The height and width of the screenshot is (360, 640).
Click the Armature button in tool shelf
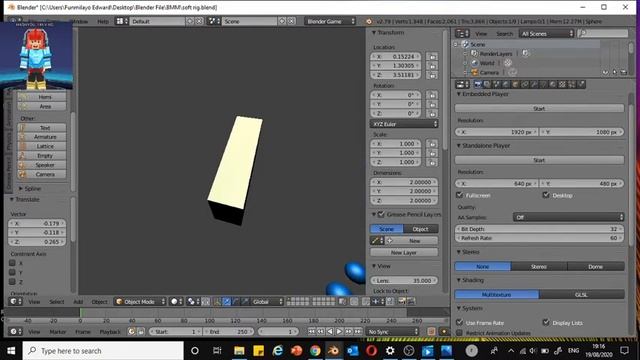42,137
